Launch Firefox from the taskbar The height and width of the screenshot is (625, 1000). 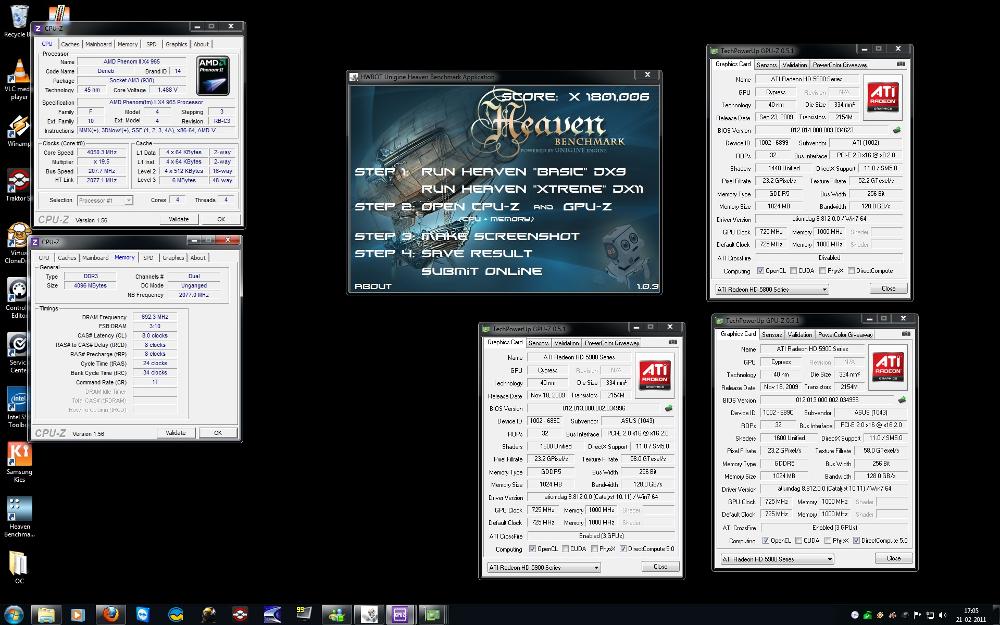pos(111,615)
